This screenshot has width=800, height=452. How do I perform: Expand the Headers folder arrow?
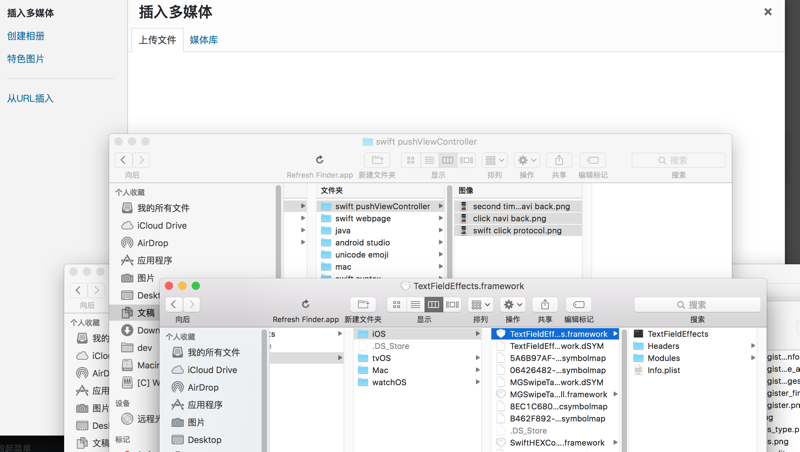(x=753, y=346)
